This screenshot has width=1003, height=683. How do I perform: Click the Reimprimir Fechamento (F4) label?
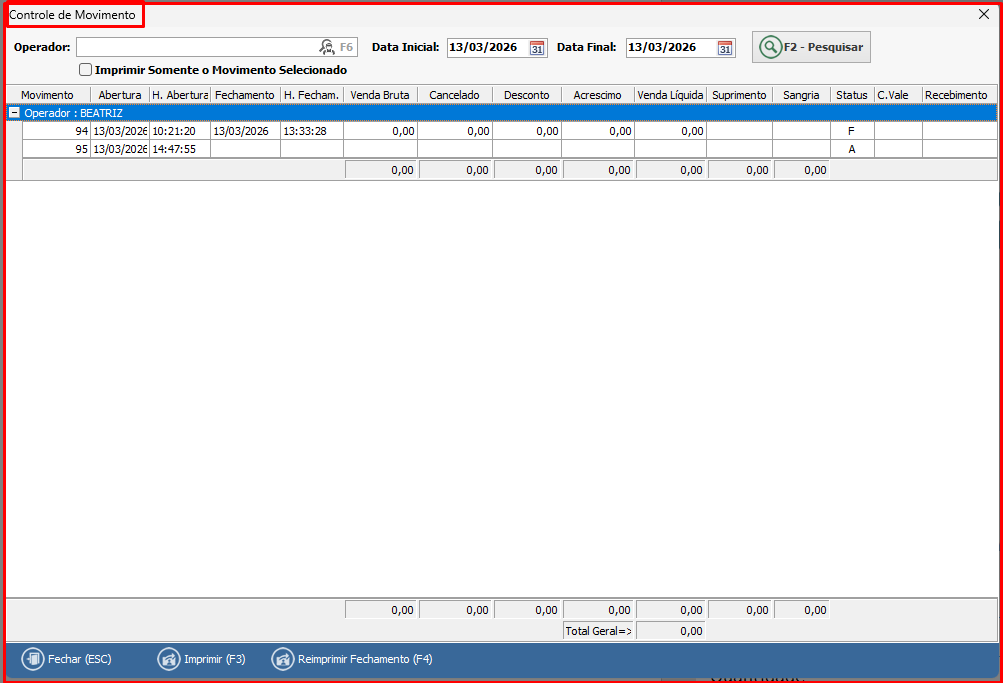tap(365, 659)
